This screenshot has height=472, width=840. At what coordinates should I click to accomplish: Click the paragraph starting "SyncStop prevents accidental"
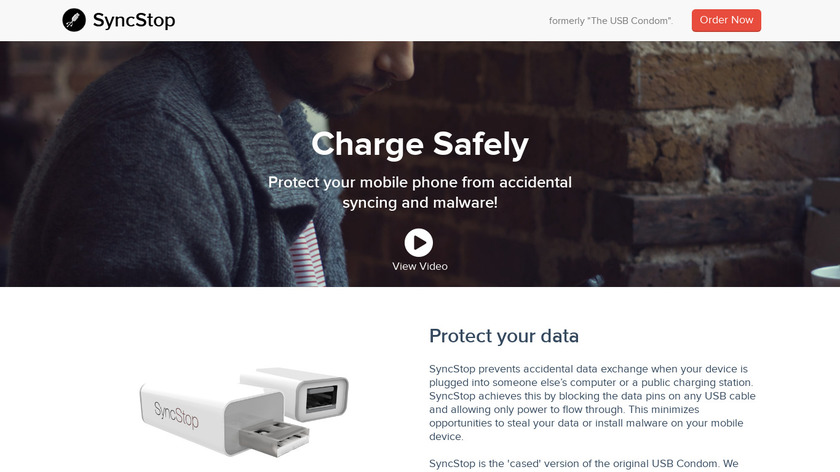(x=592, y=402)
